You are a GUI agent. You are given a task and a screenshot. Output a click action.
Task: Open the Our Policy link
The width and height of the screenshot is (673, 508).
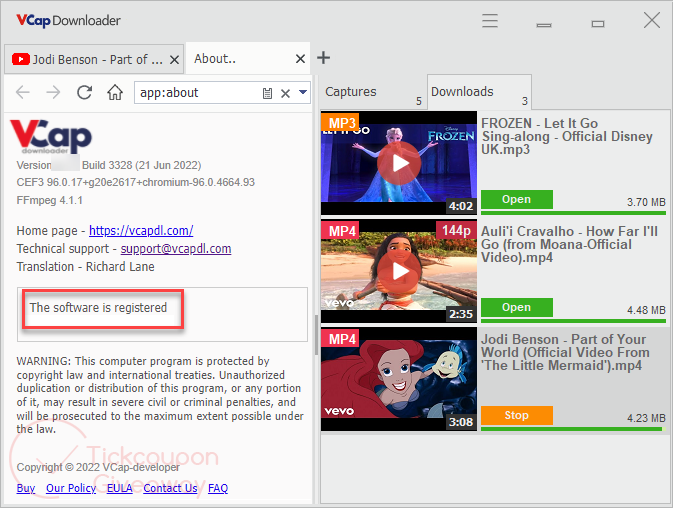coord(71,488)
